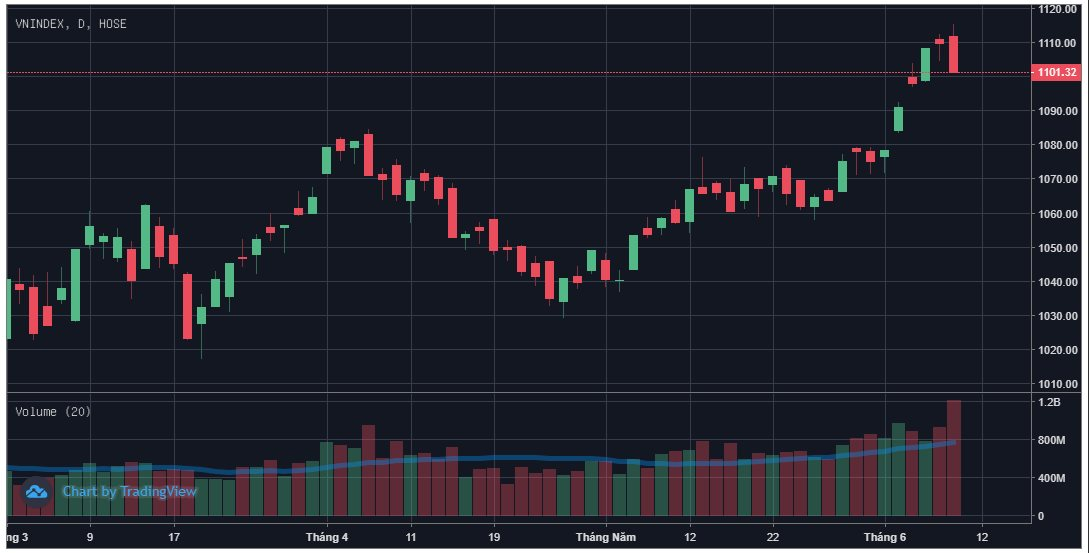This screenshot has width=1089, height=553.
Task: Click the 22 date label on time axis
Action: tap(773, 537)
